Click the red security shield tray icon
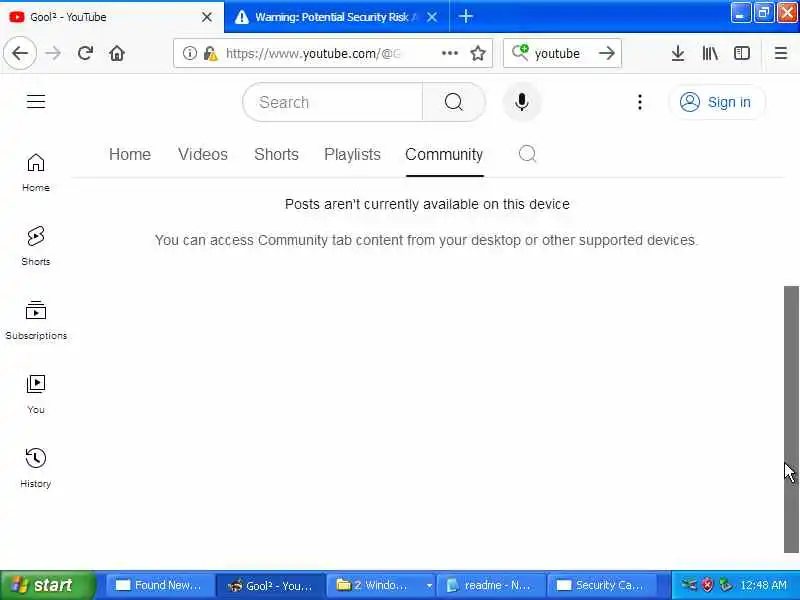 [x=707, y=585]
